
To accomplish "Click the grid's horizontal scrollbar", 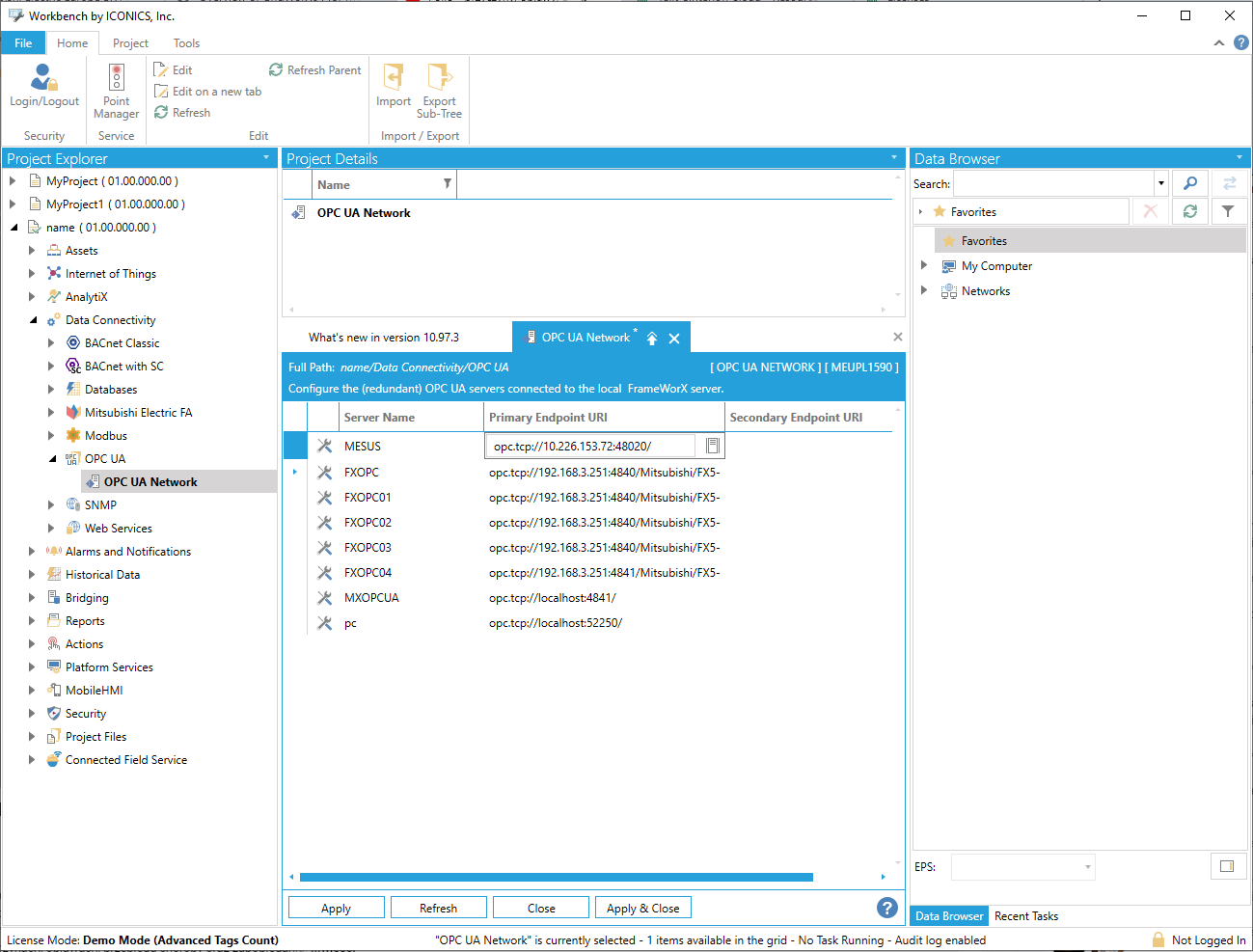I will coord(556,878).
